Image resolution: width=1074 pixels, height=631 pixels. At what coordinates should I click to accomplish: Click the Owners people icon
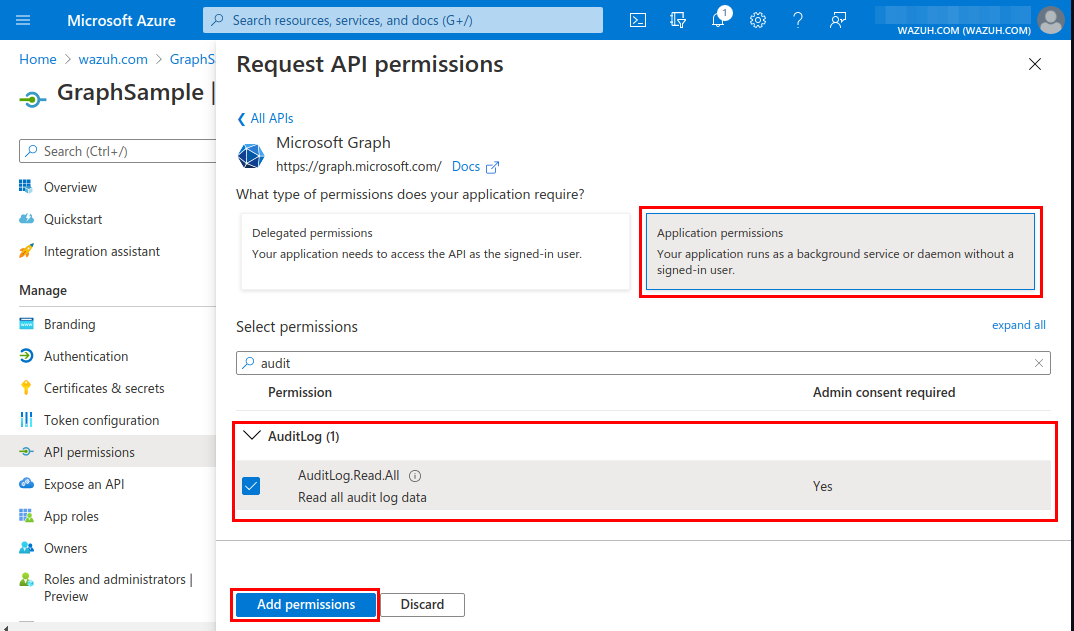(26, 547)
